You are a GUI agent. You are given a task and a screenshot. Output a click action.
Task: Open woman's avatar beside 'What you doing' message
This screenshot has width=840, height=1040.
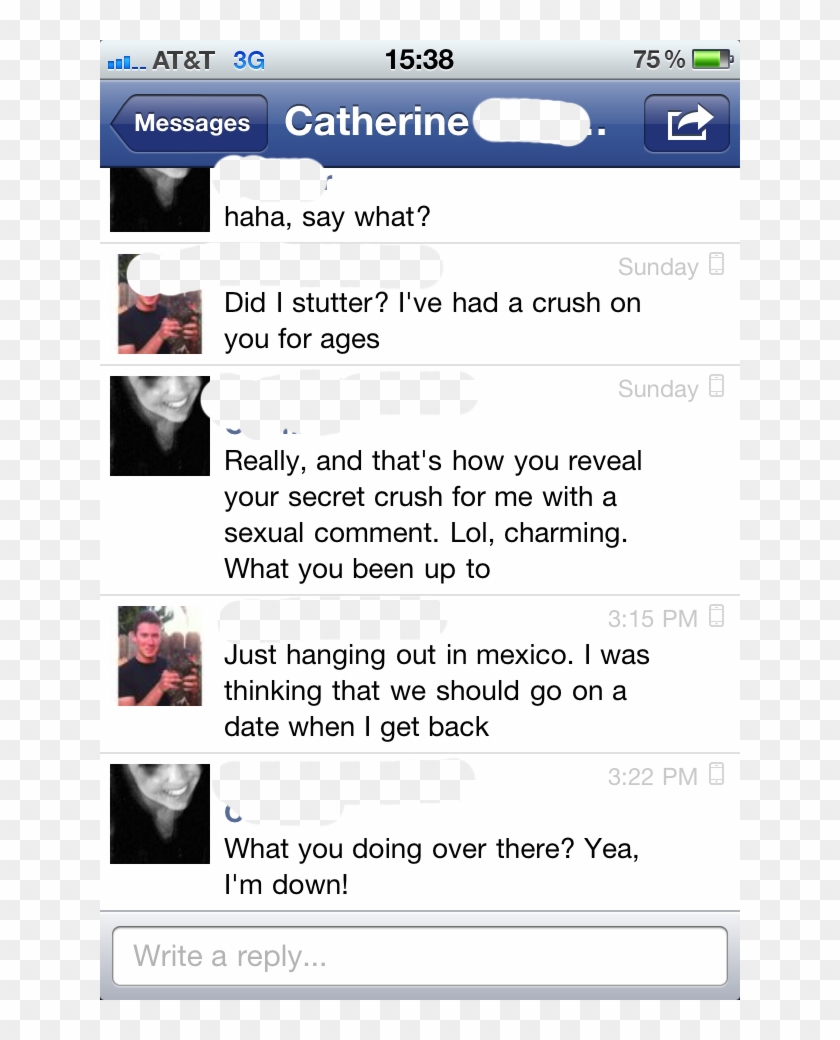tap(160, 814)
